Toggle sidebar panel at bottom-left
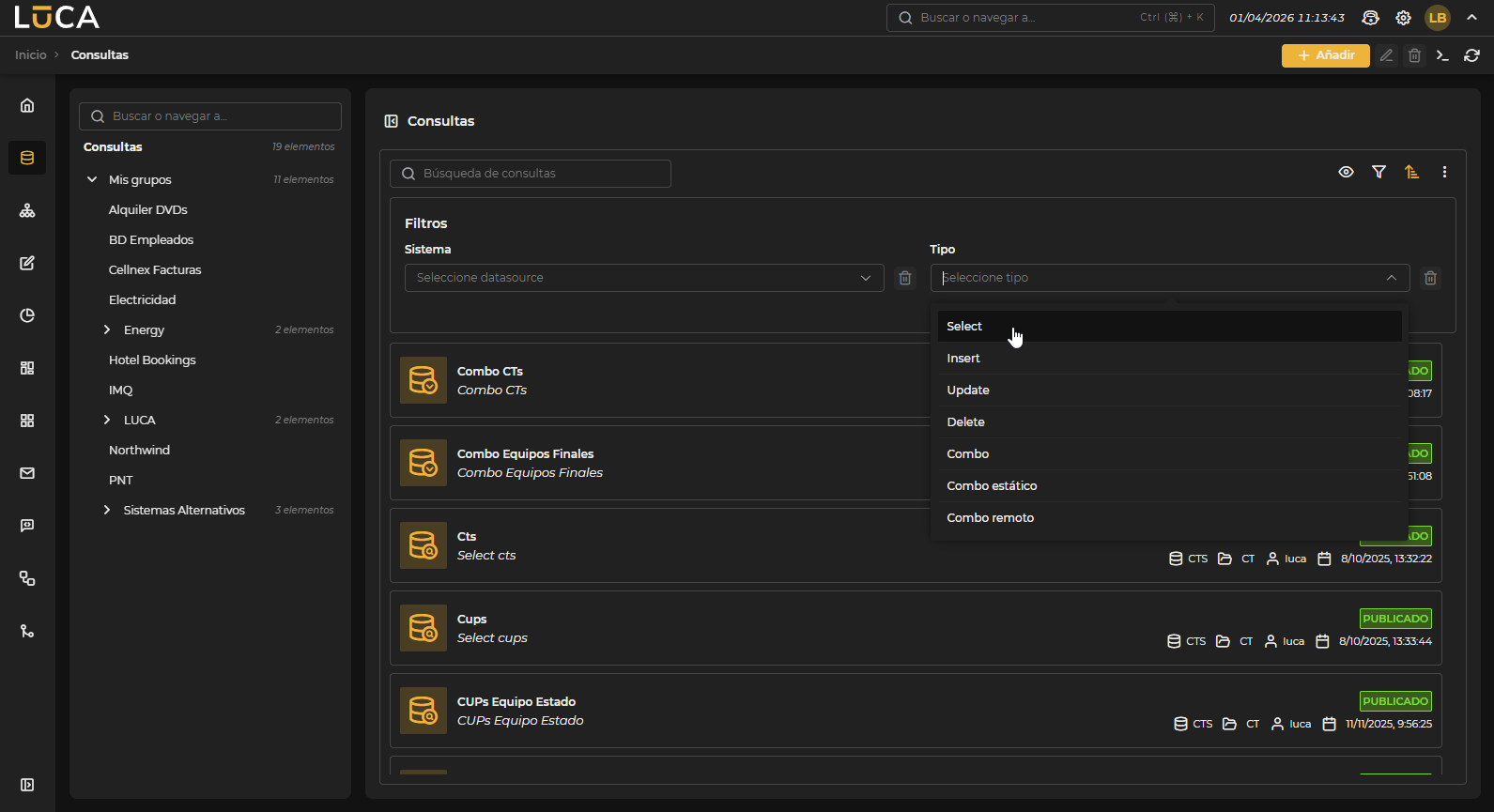The width and height of the screenshot is (1494, 812). pos(27,785)
